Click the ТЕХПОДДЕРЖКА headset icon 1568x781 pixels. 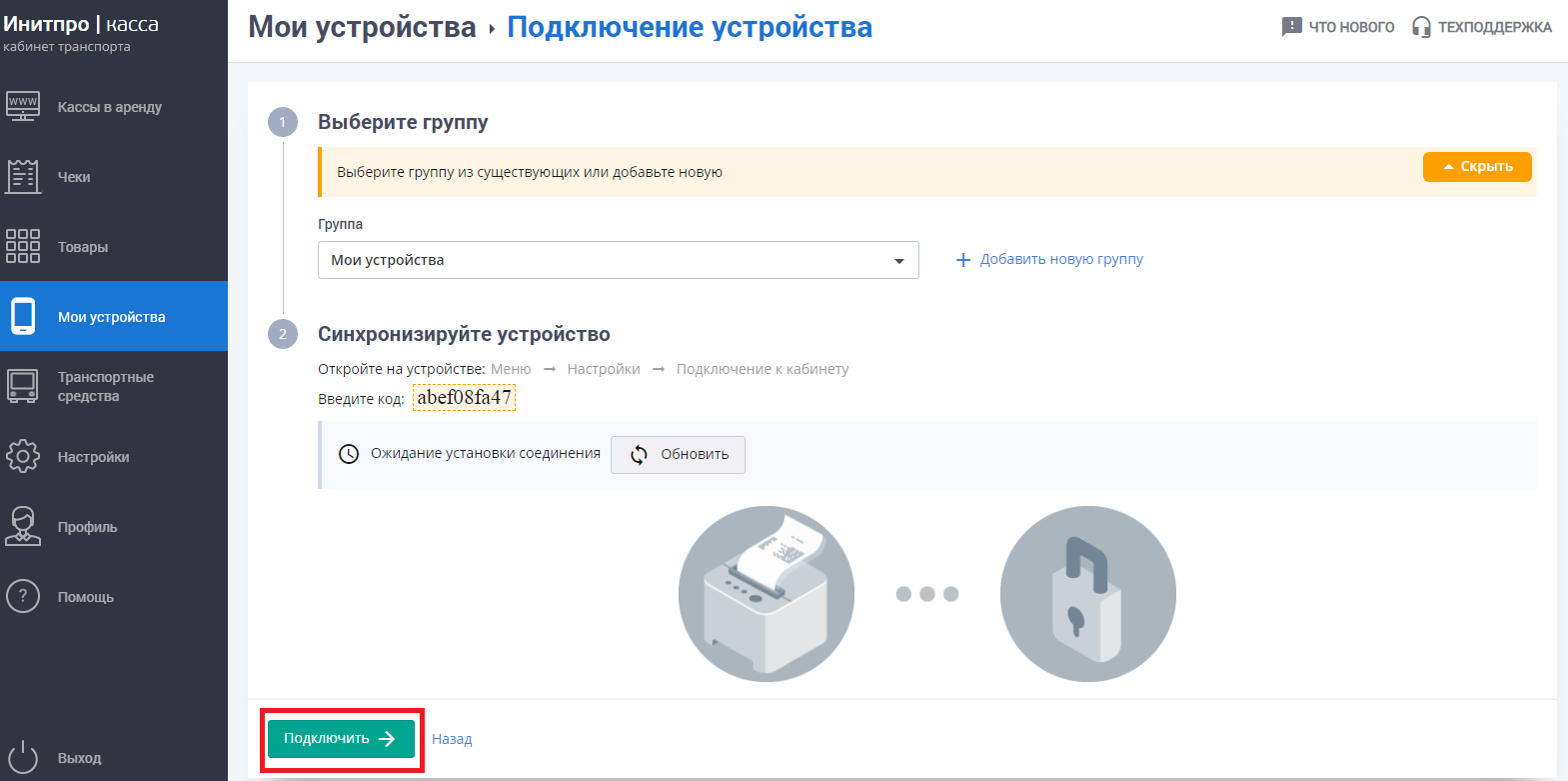[x=1421, y=27]
